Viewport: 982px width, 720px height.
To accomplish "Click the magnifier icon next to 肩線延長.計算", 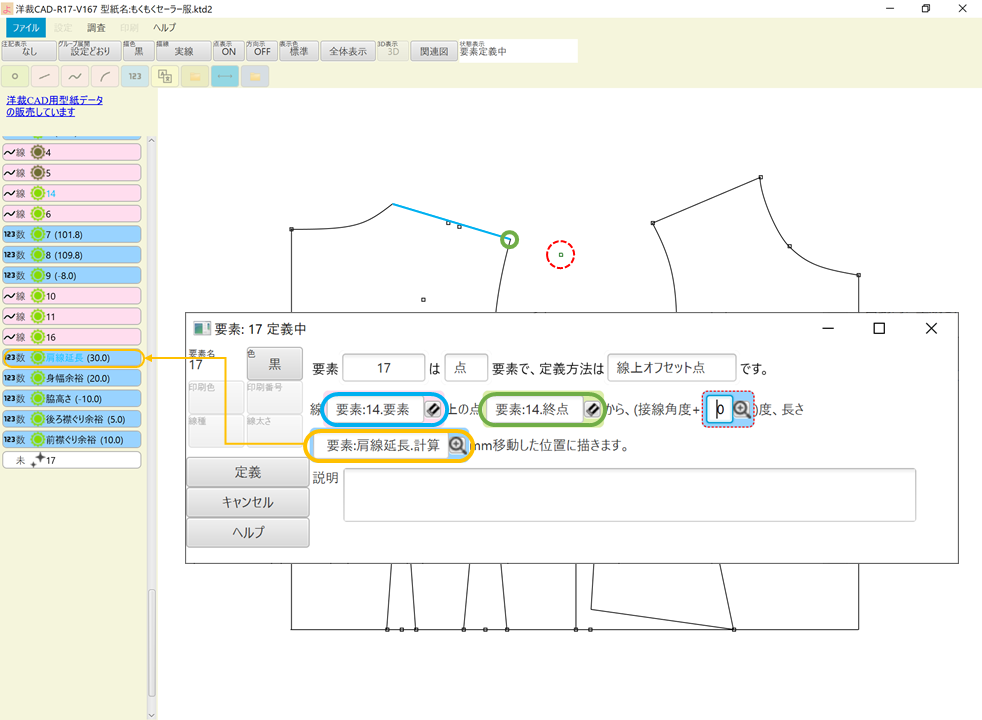I will (x=458, y=445).
